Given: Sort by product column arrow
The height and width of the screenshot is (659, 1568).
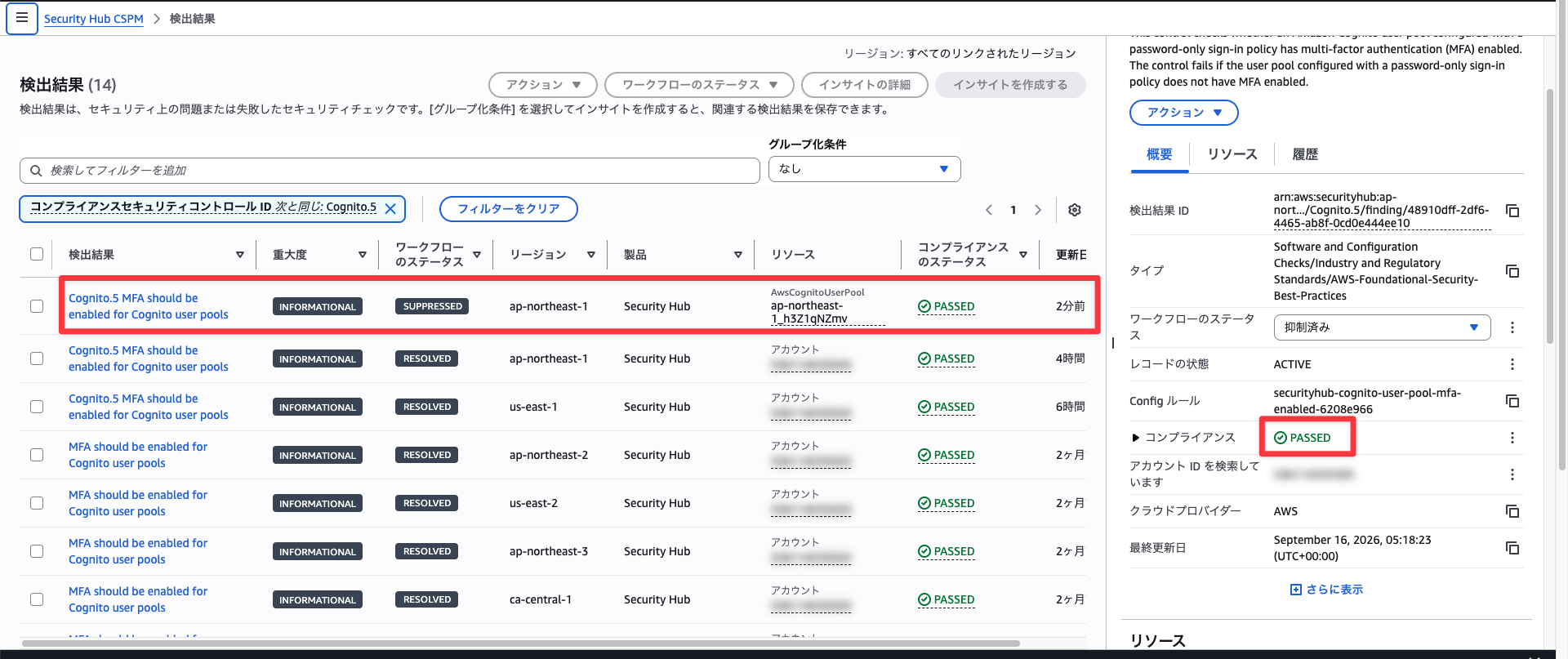Looking at the screenshot, I should tap(738, 255).
